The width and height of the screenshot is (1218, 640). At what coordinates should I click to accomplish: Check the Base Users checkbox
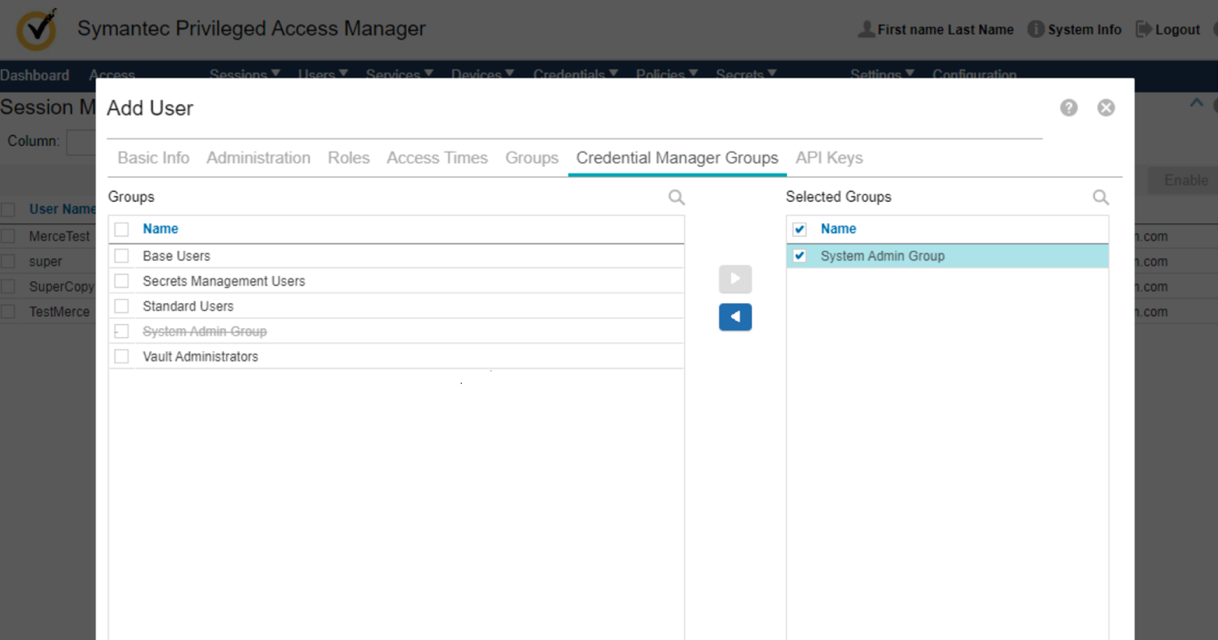click(x=122, y=256)
